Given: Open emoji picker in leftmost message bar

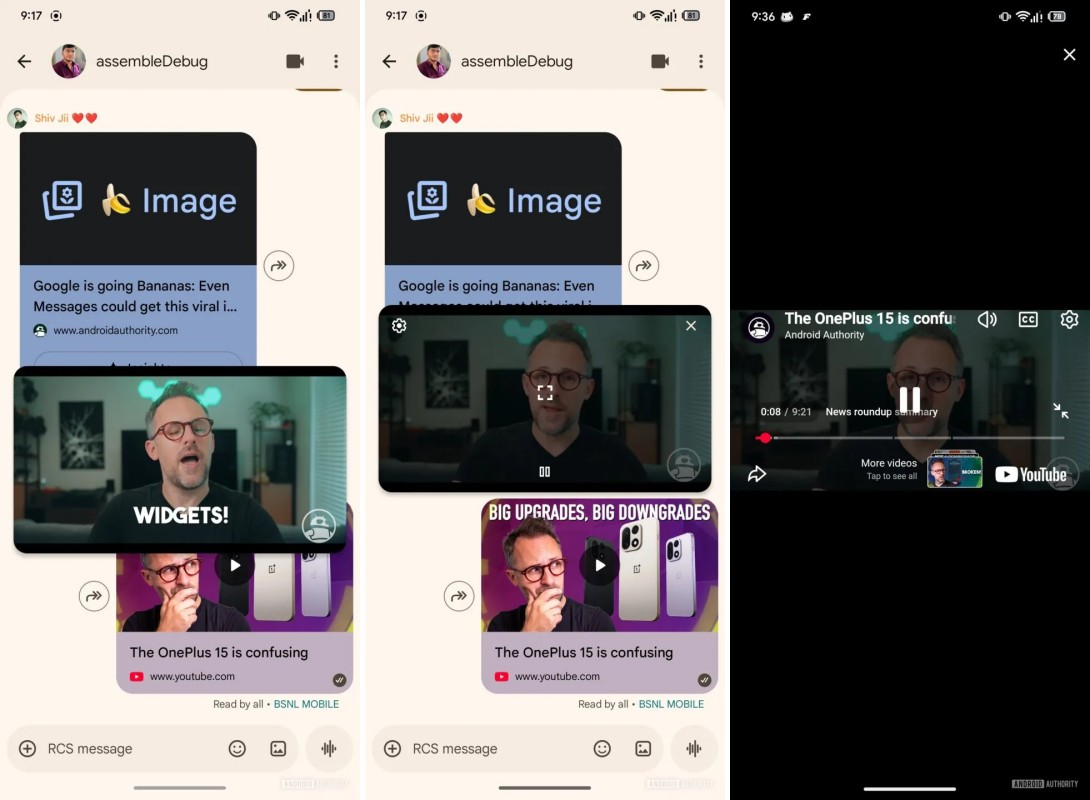Looking at the screenshot, I should pos(237,749).
